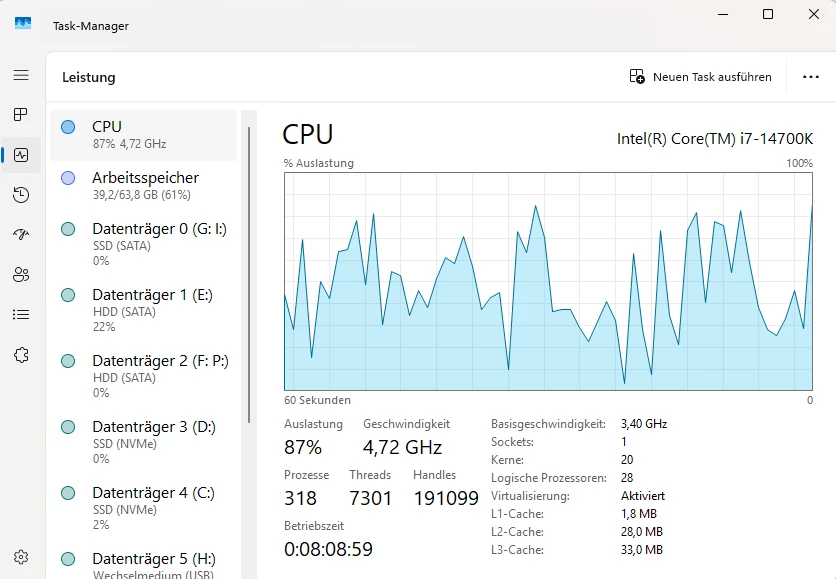Select the CPU entry in the sidebar
Image resolution: width=836 pixels, height=579 pixels.
pyautogui.click(x=143, y=135)
